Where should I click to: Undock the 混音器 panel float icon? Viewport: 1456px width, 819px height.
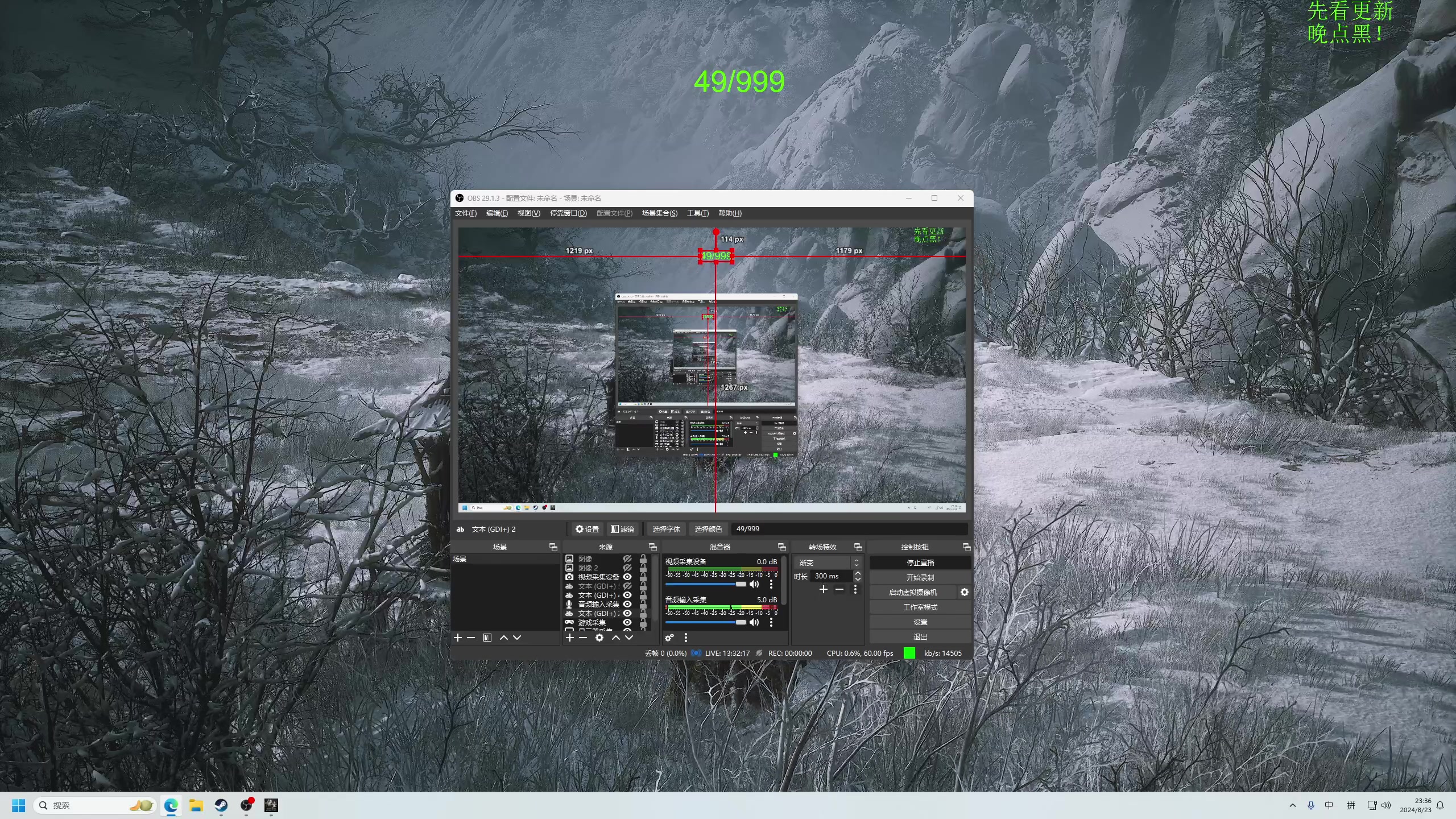click(x=782, y=547)
